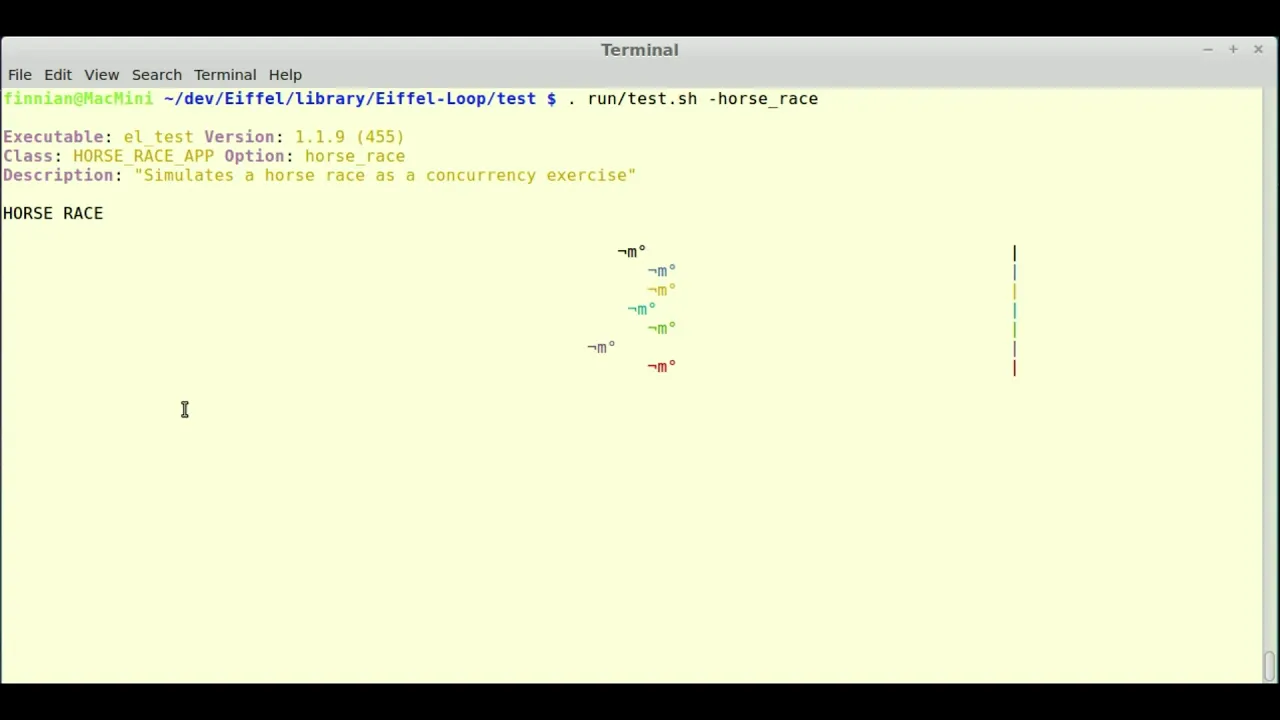Screen dimensions: 1280x720
Task: Open the Search menu
Action: pos(157,75)
